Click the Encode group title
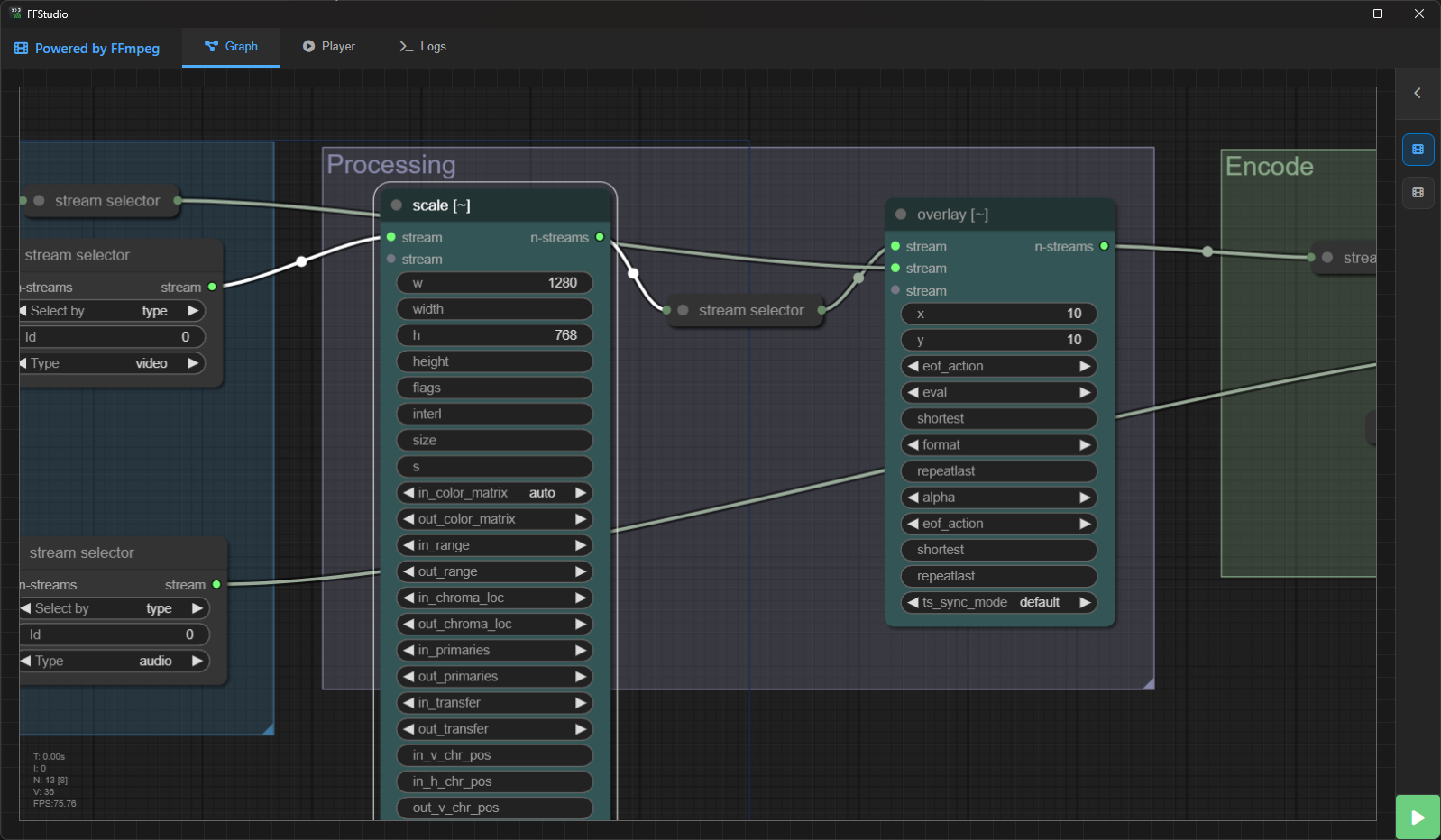 tap(1269, 167)
